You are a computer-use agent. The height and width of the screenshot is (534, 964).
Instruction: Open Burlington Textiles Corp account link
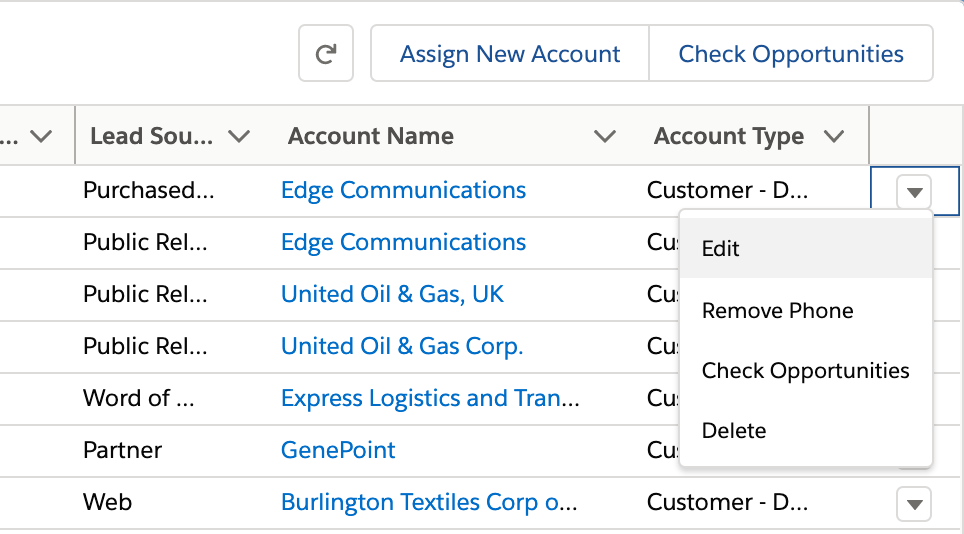[x=429, y=502]
